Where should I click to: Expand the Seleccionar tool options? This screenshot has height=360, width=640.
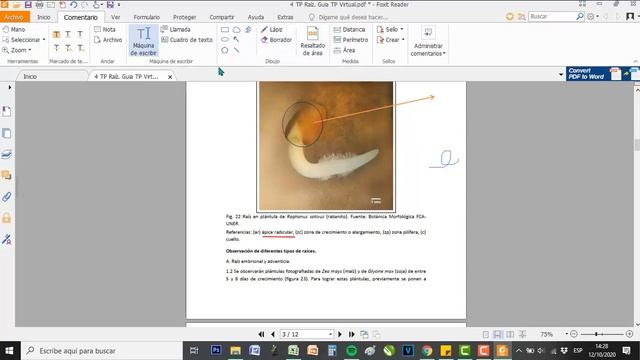pos(44,40)
